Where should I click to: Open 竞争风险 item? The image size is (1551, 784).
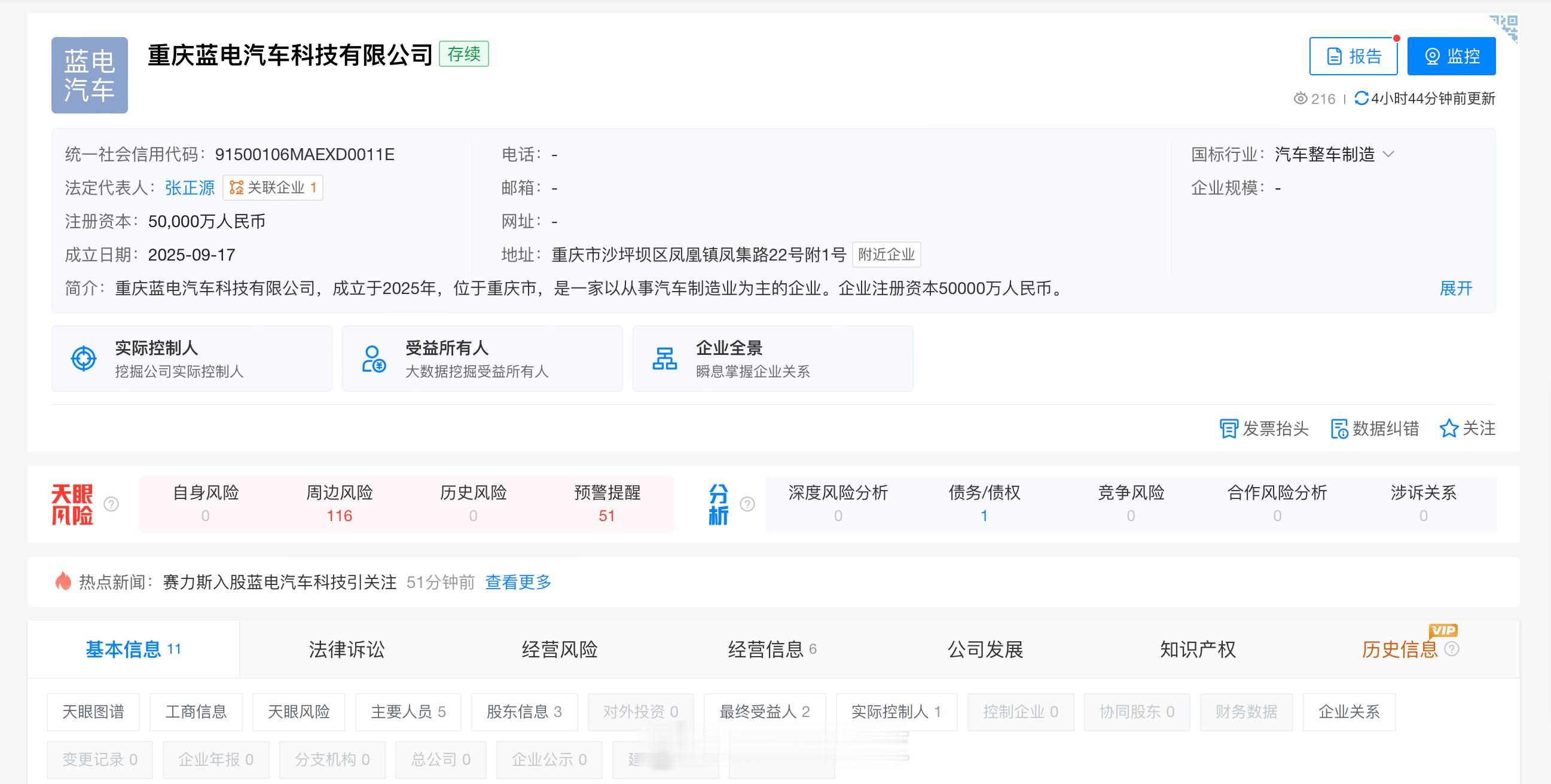[x=1131, y=504]
